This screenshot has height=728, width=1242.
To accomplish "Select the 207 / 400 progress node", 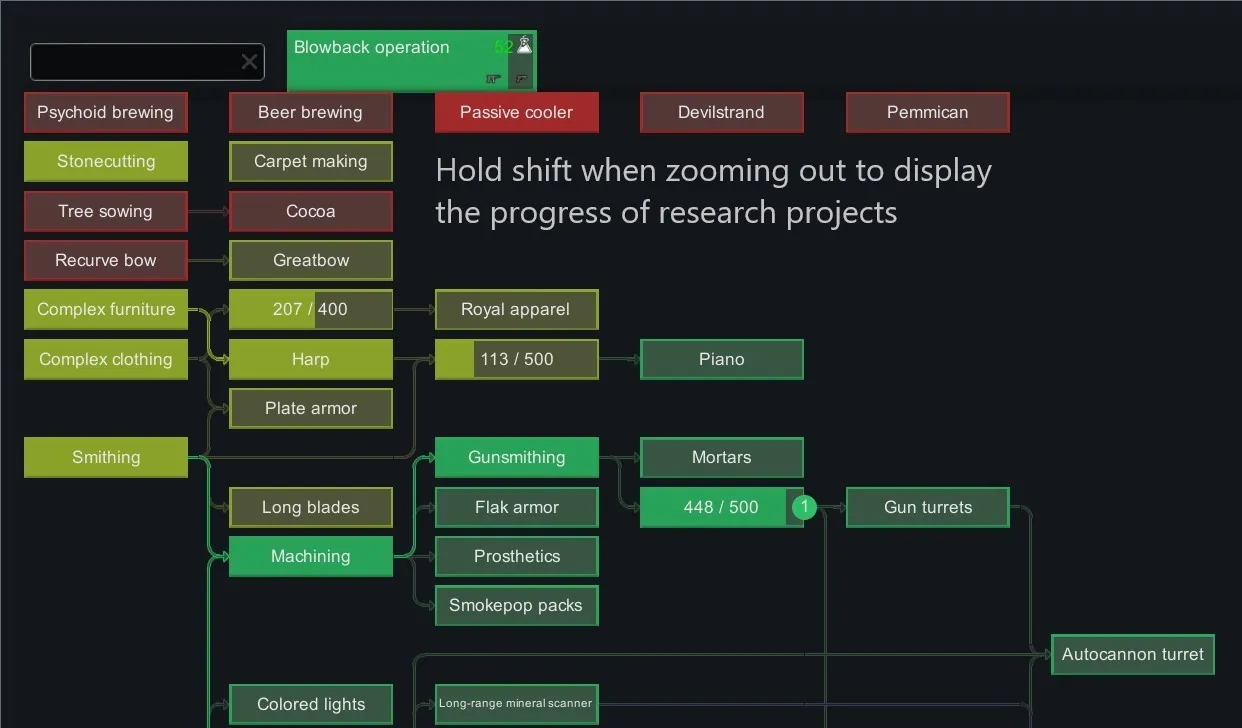I will pos(310,310).
